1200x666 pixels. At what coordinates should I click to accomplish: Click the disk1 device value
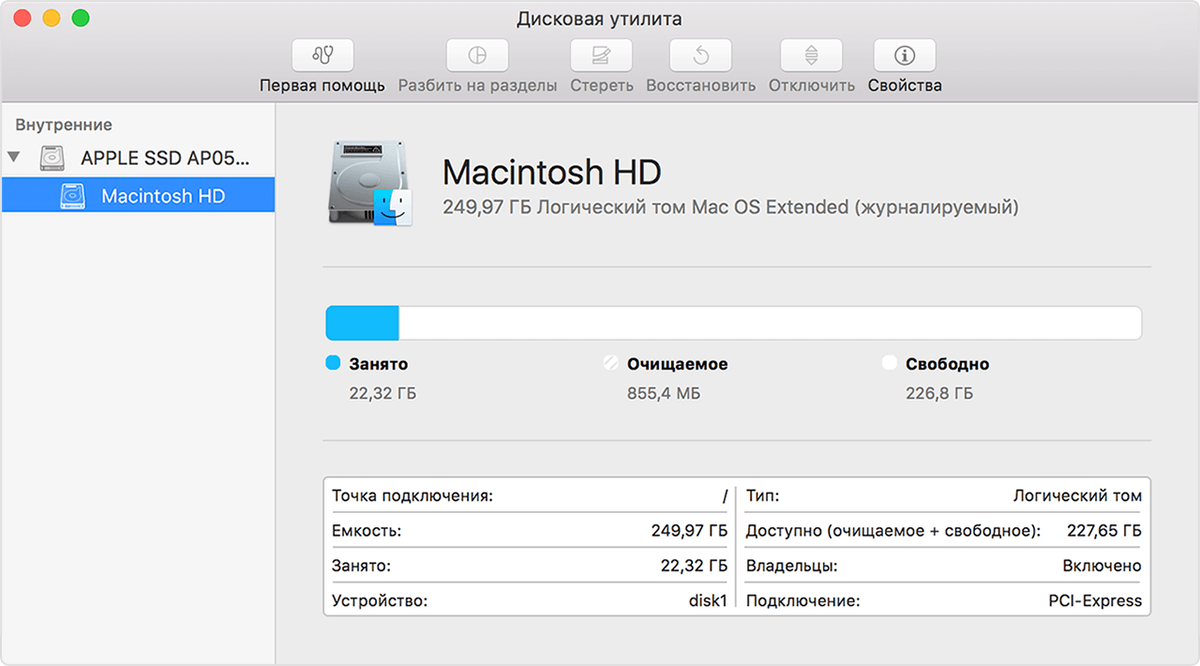point(708,601)
